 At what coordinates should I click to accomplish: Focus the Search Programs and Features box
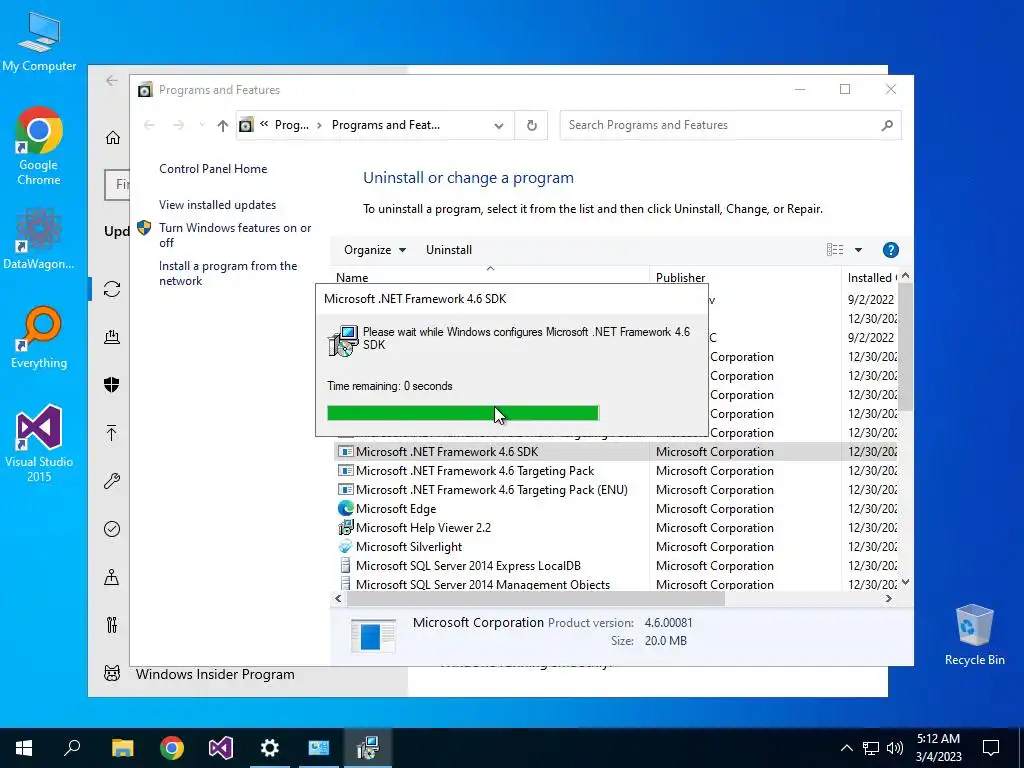(x=730, y=125)
